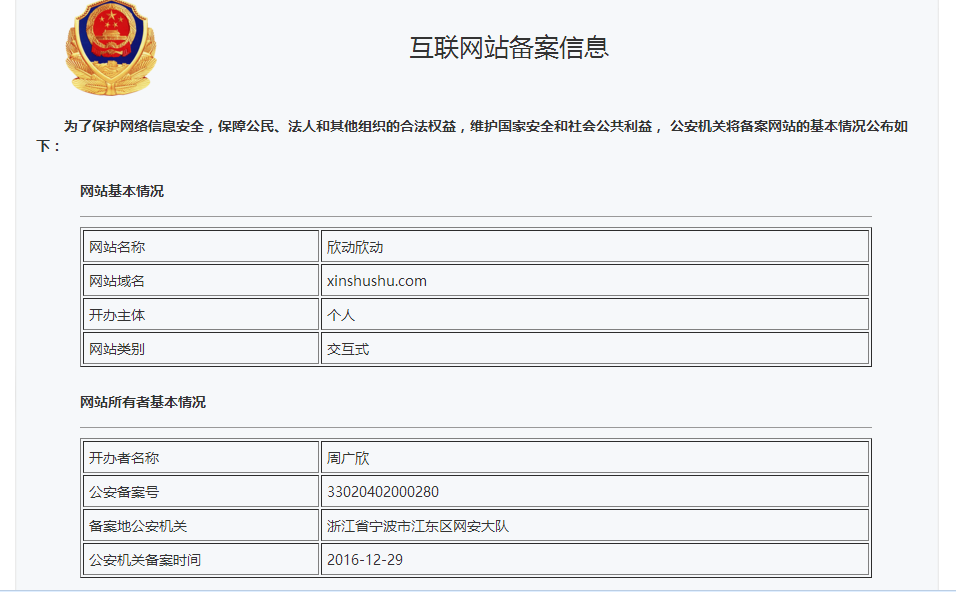Select the 网站域名 label cell
The height and width of the screenshot is (592, 956).
click(x=201, y=281)
